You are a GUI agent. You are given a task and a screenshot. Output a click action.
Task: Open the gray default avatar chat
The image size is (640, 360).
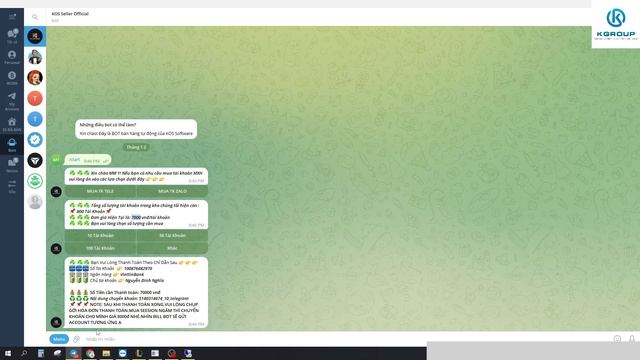(x=35, y=202)
